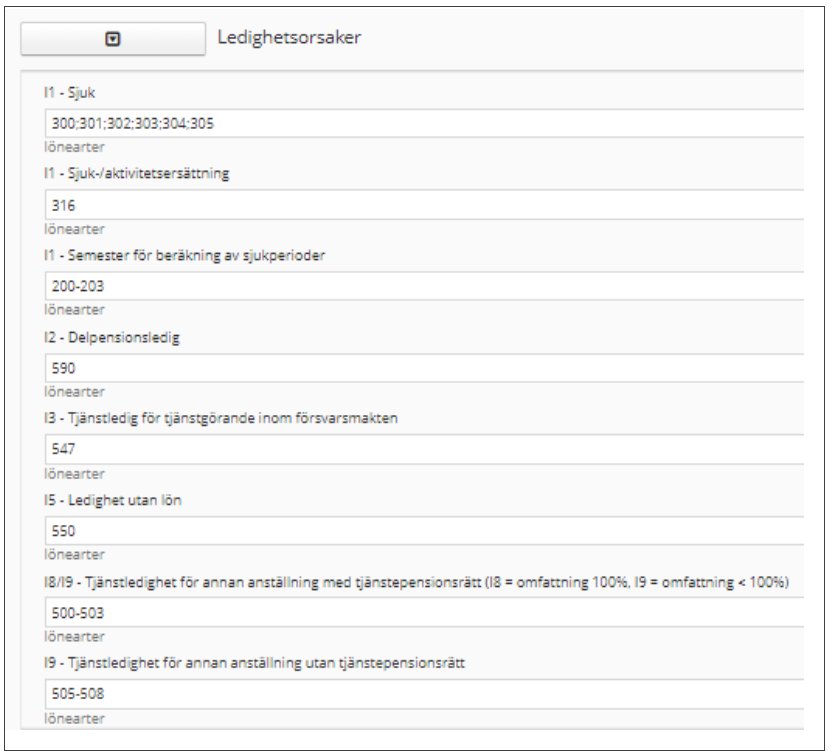Click the "Tjänstledig för tjänstgörande inom försvarsmakten" label
832x756 pixels.
[232, 418]
